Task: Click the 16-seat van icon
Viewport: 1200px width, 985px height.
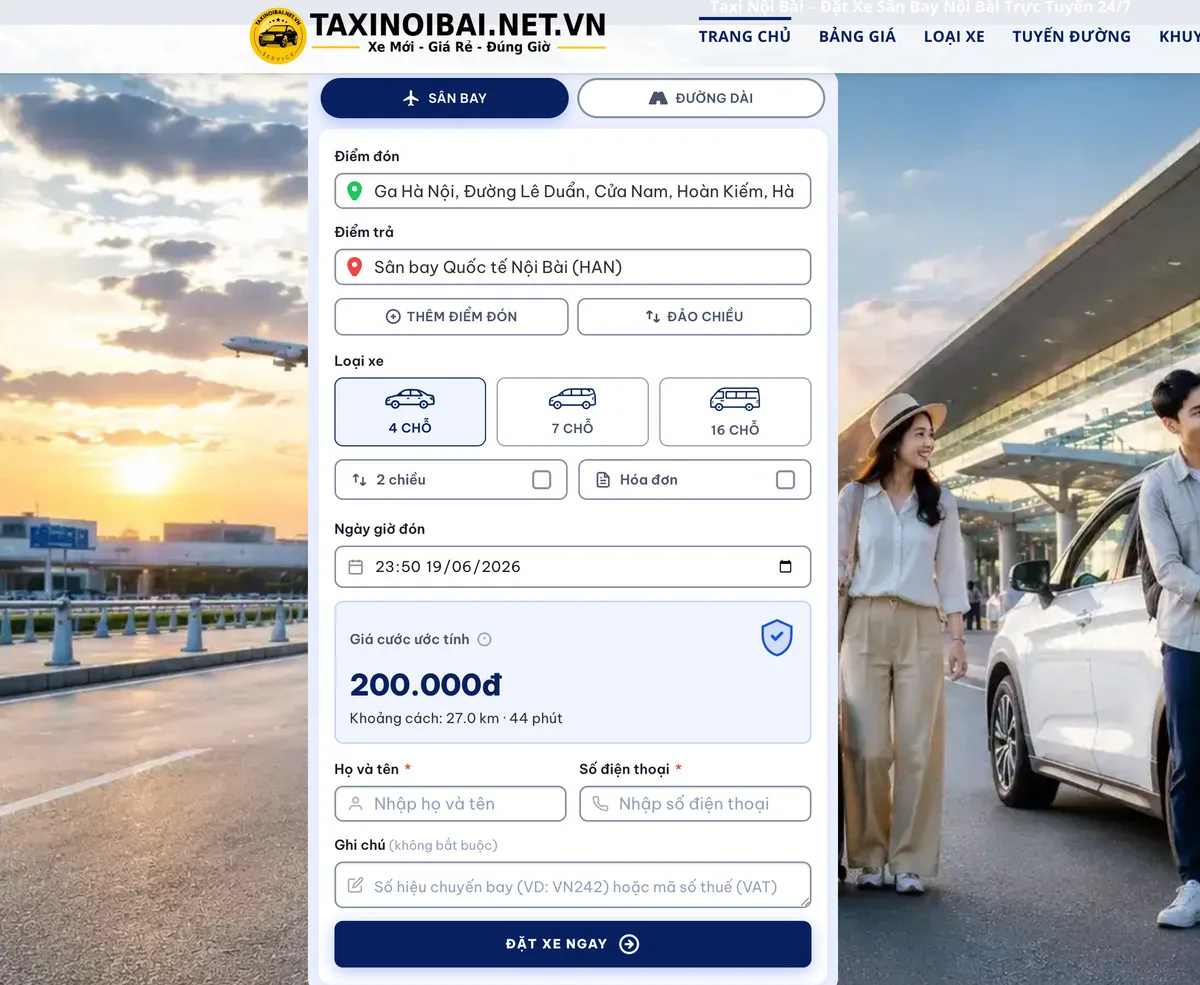Action: [x=735, y=400]
